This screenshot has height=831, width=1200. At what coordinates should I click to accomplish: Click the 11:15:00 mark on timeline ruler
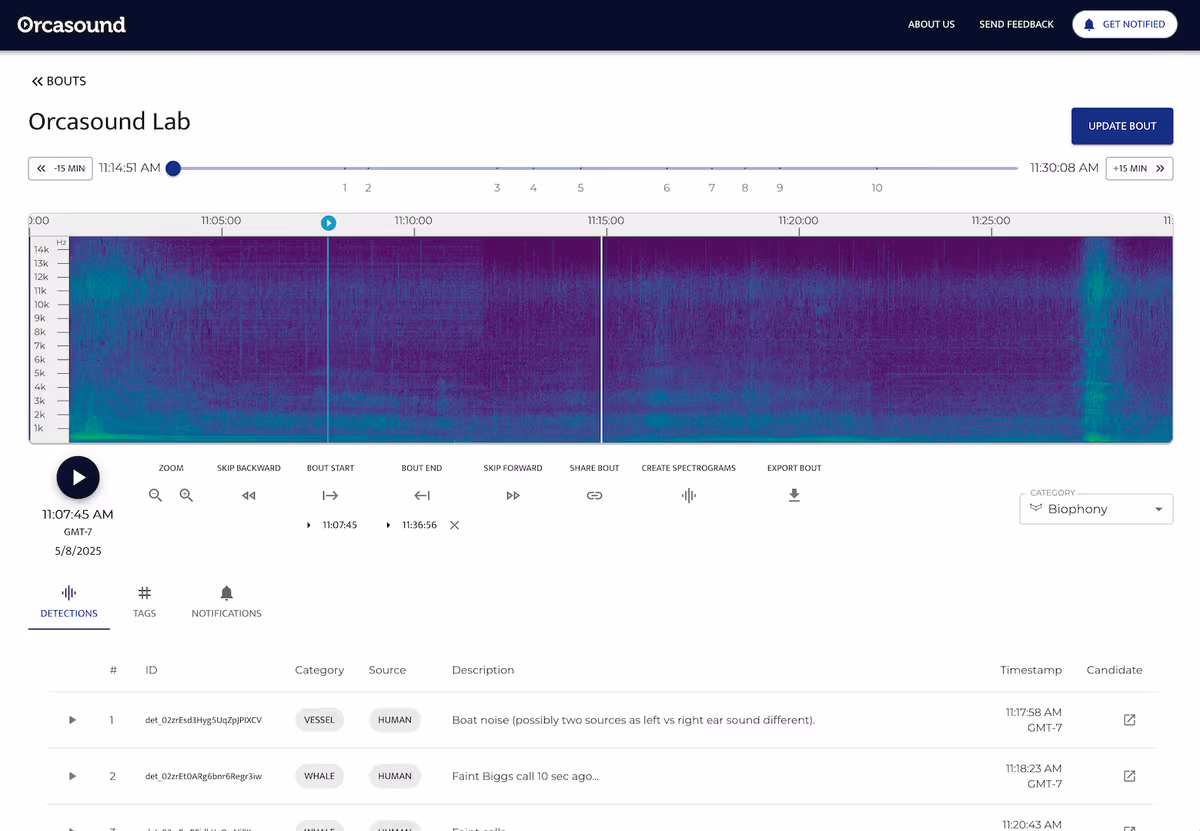(605, 220)
